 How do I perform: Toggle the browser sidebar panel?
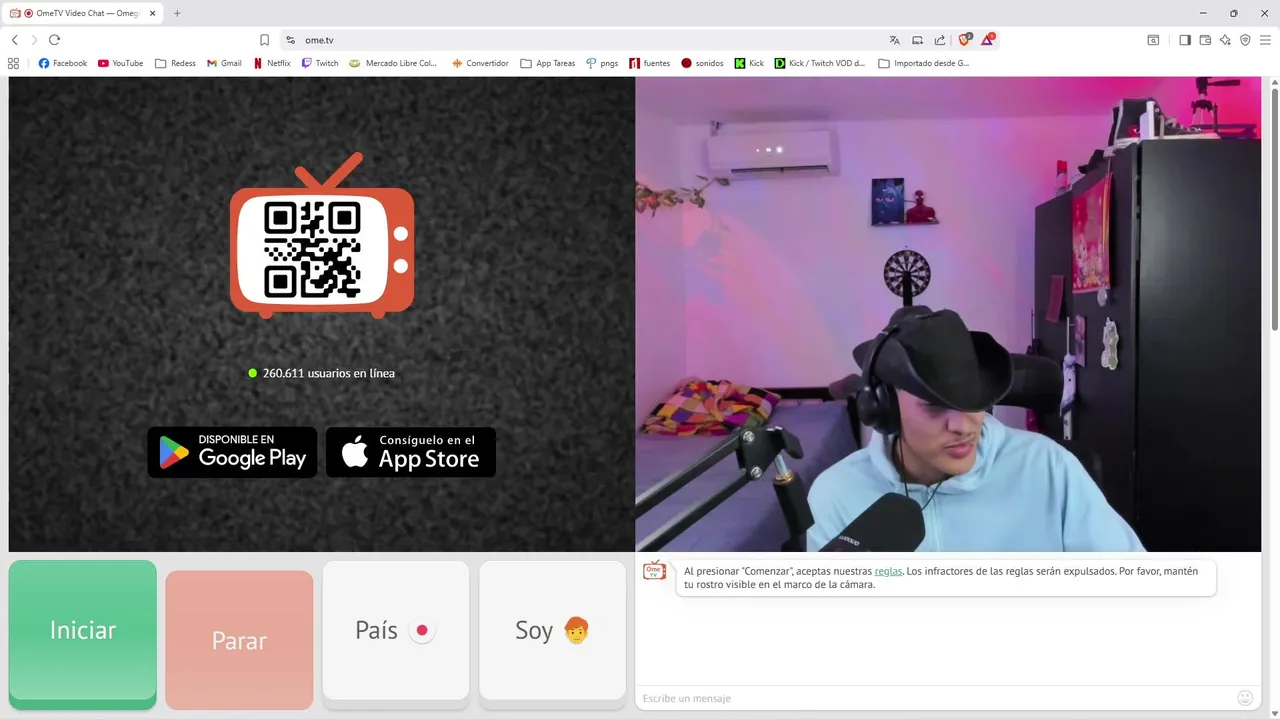tap(1185, 40)
